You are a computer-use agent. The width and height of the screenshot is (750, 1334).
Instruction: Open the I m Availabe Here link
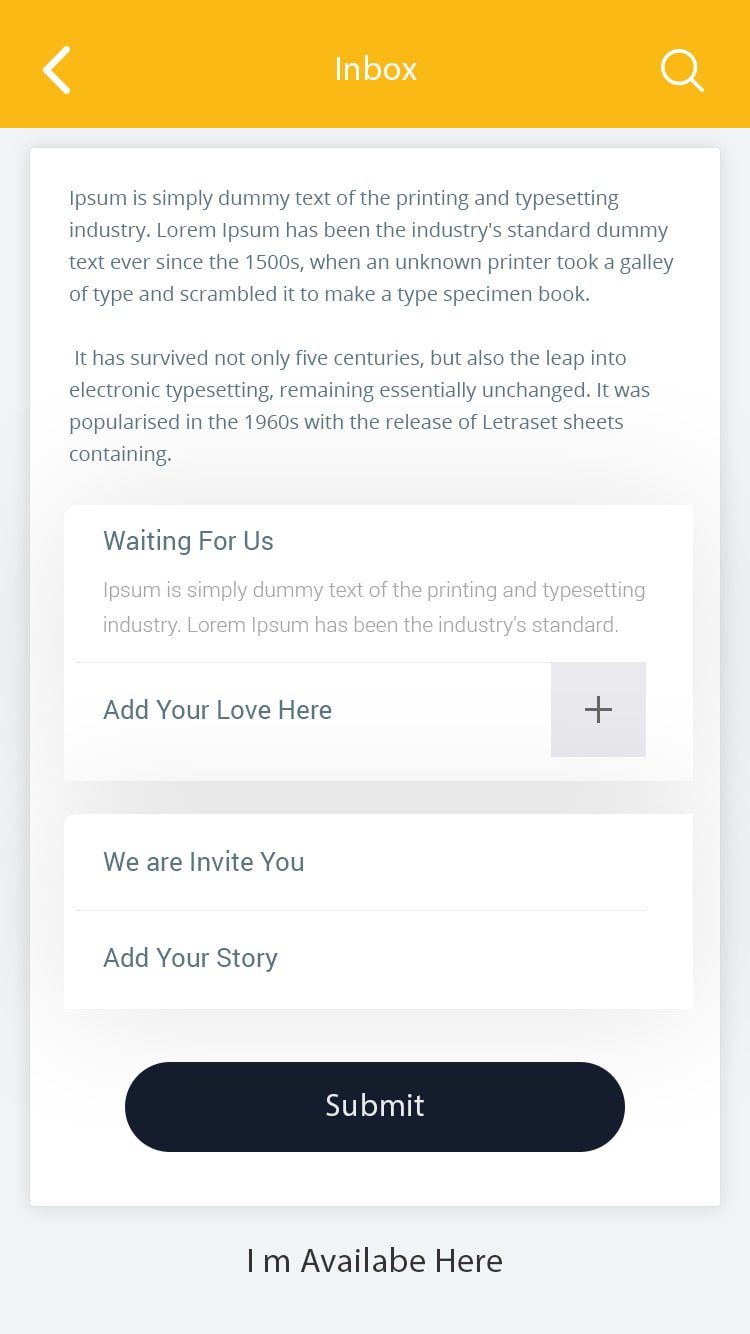tap(375, 1260)
